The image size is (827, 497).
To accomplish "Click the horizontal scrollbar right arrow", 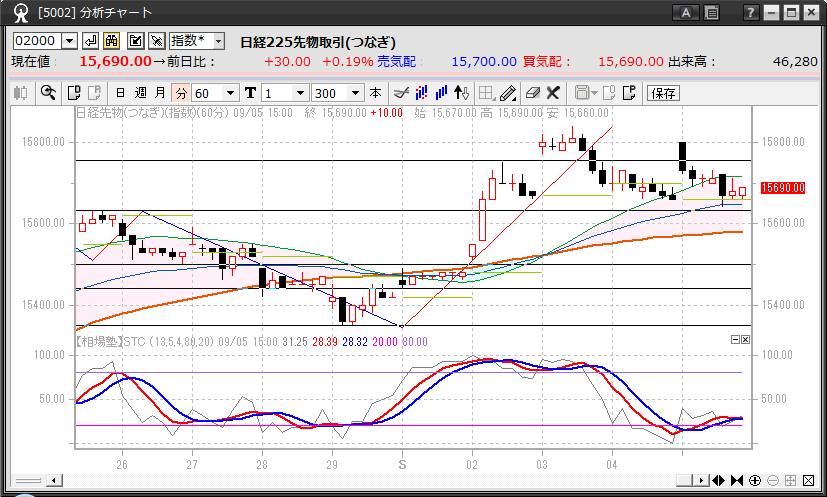I will [703, 480].
